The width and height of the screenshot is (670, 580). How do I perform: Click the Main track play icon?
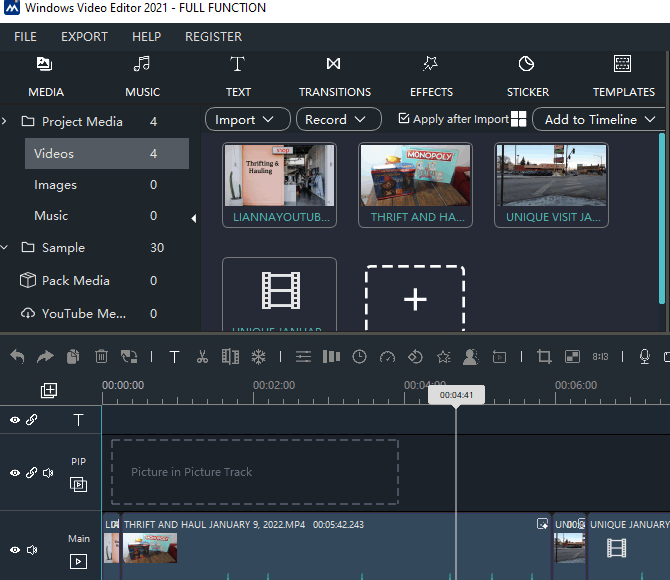(78, 561)
